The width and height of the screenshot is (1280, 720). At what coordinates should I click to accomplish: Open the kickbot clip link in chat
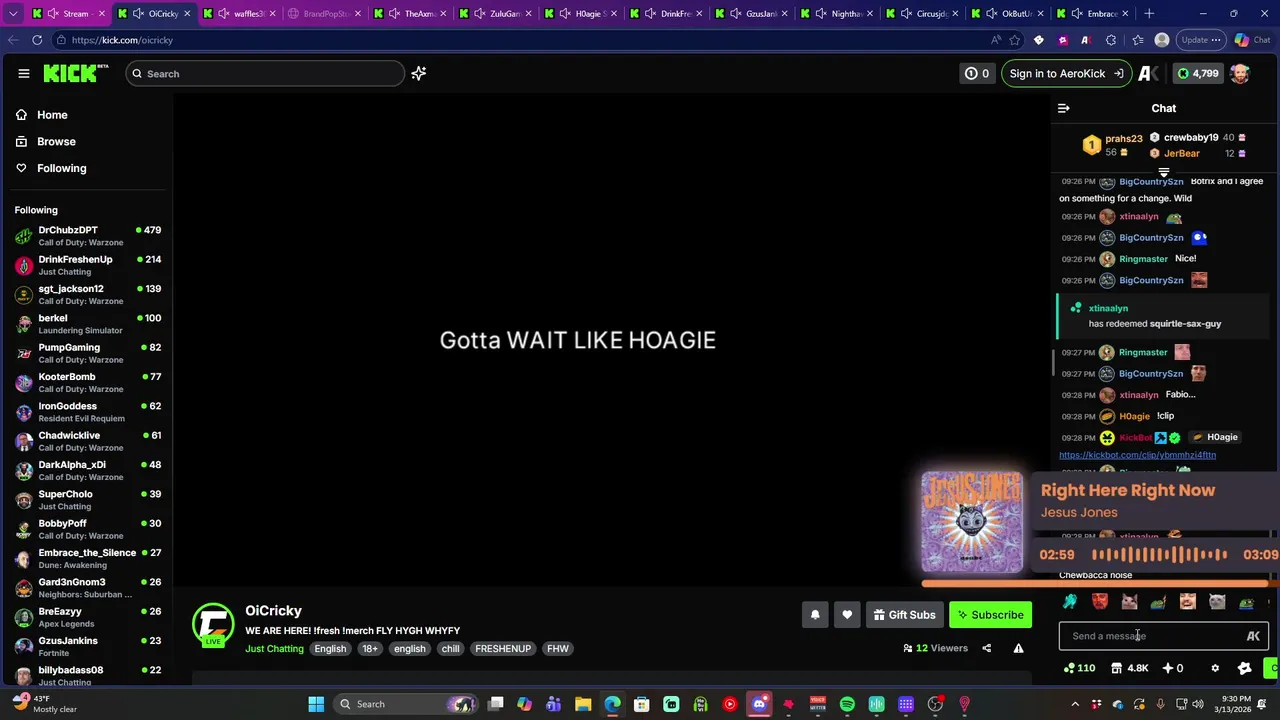coord(1137,455)
